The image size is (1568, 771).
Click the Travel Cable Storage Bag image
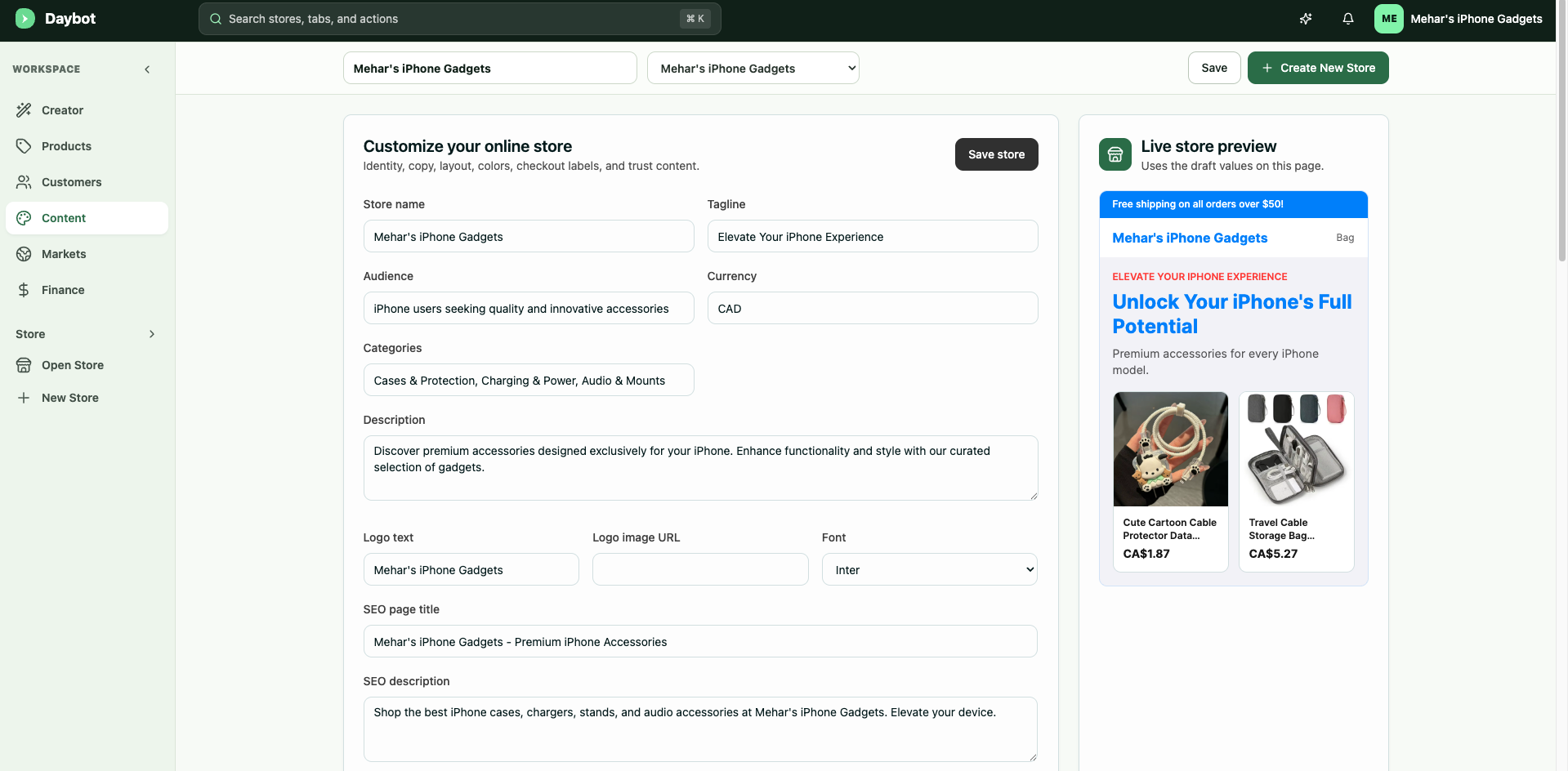1297,449
